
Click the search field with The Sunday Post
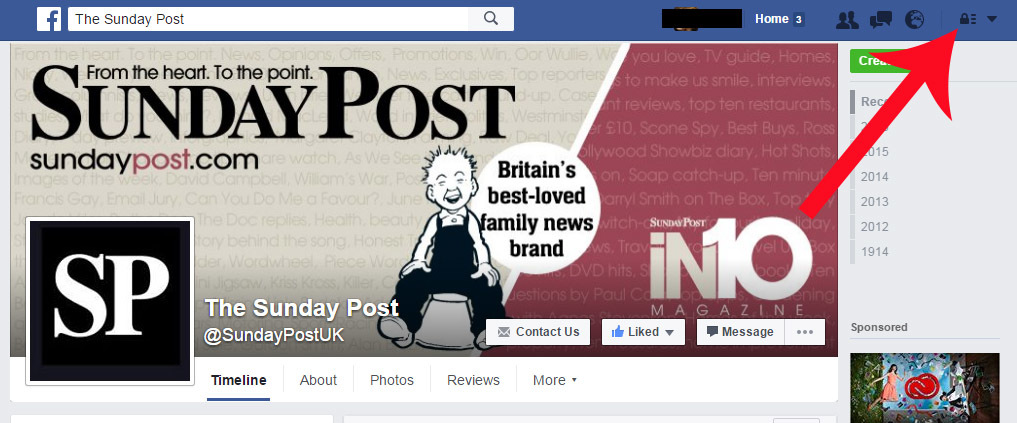tap(269, 19)
